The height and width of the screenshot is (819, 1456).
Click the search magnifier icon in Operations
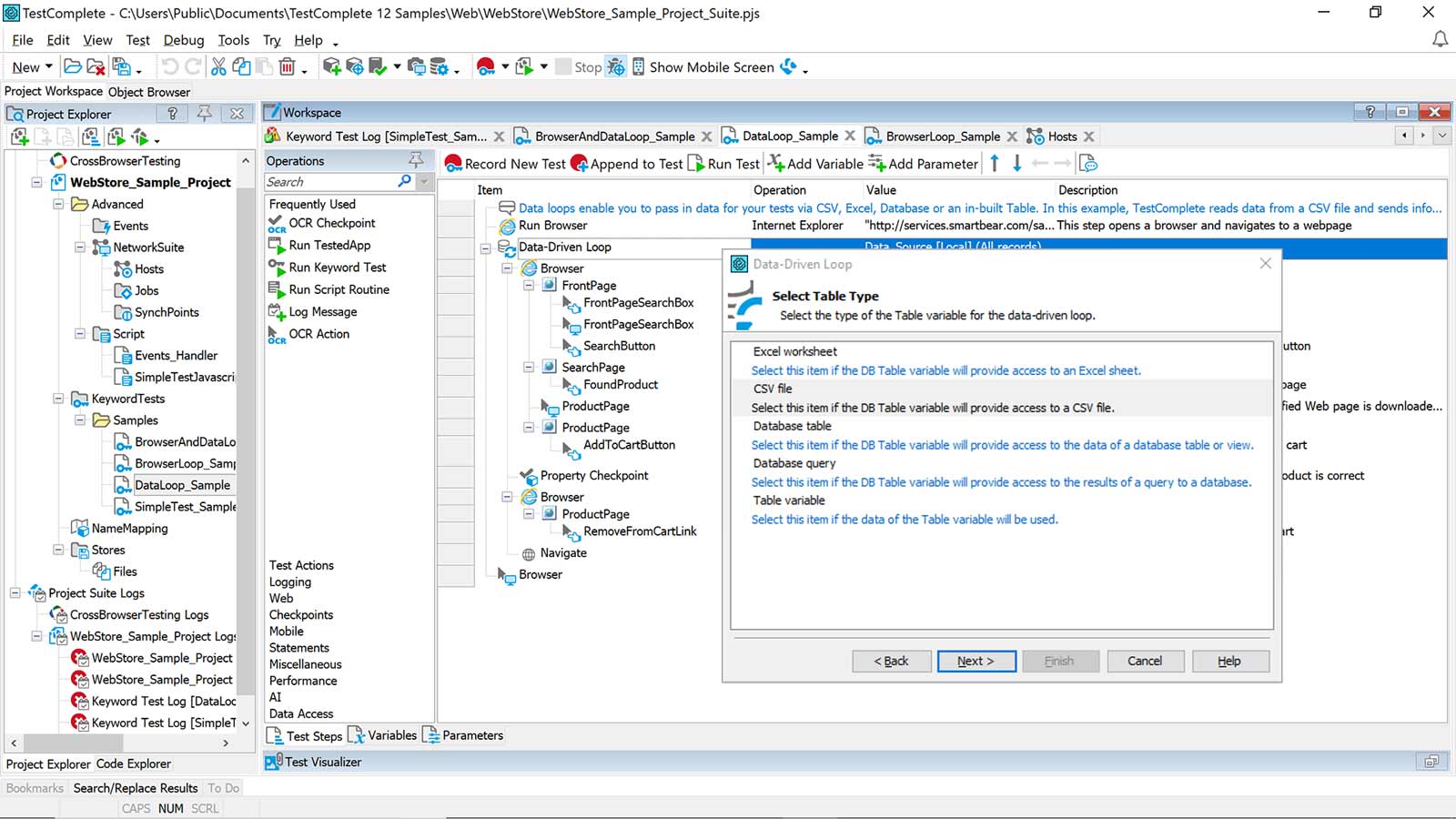[405, 181]
